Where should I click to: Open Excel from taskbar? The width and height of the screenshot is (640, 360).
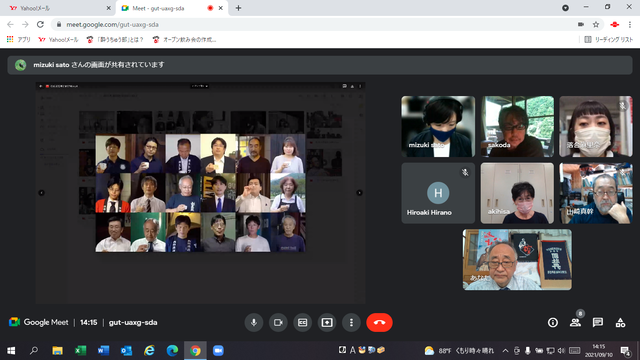tap(80, 351)
